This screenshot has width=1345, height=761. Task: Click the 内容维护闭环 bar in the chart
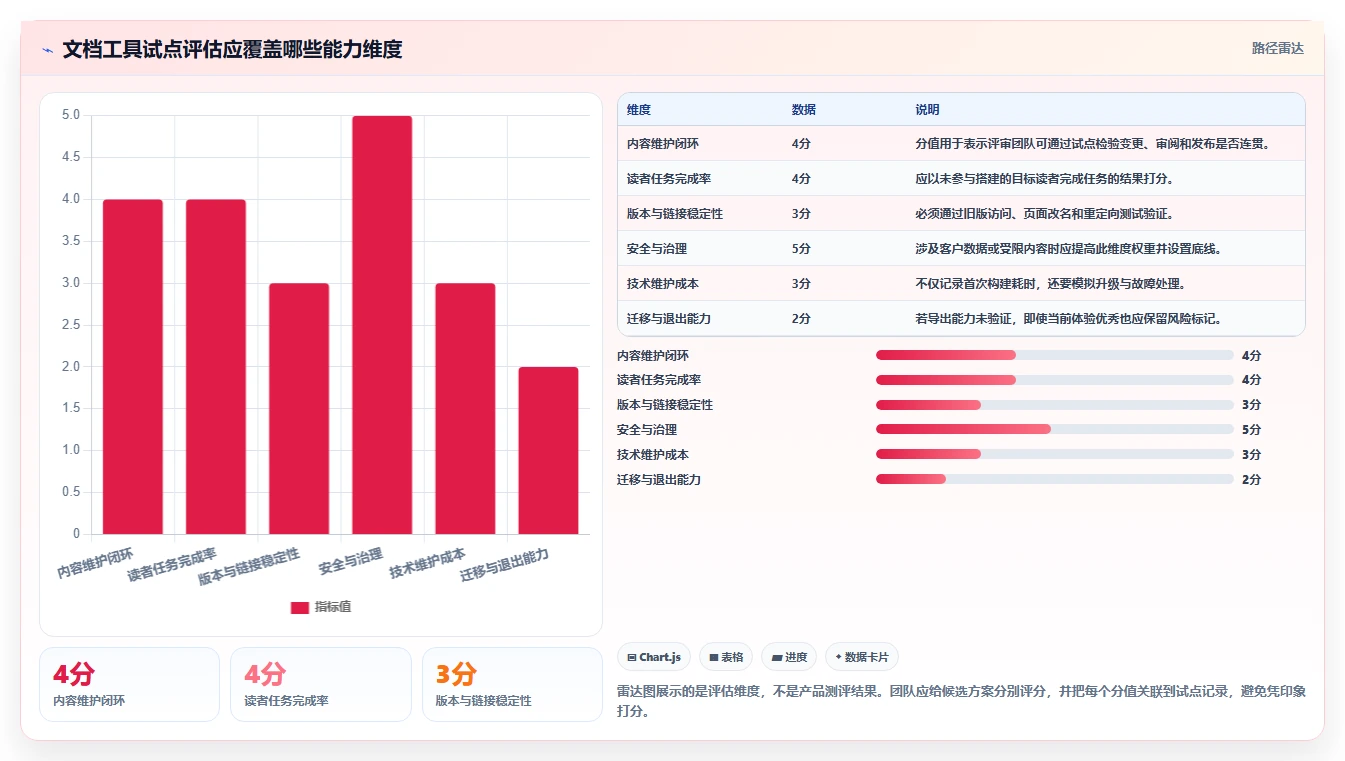(x=133, y=366)
